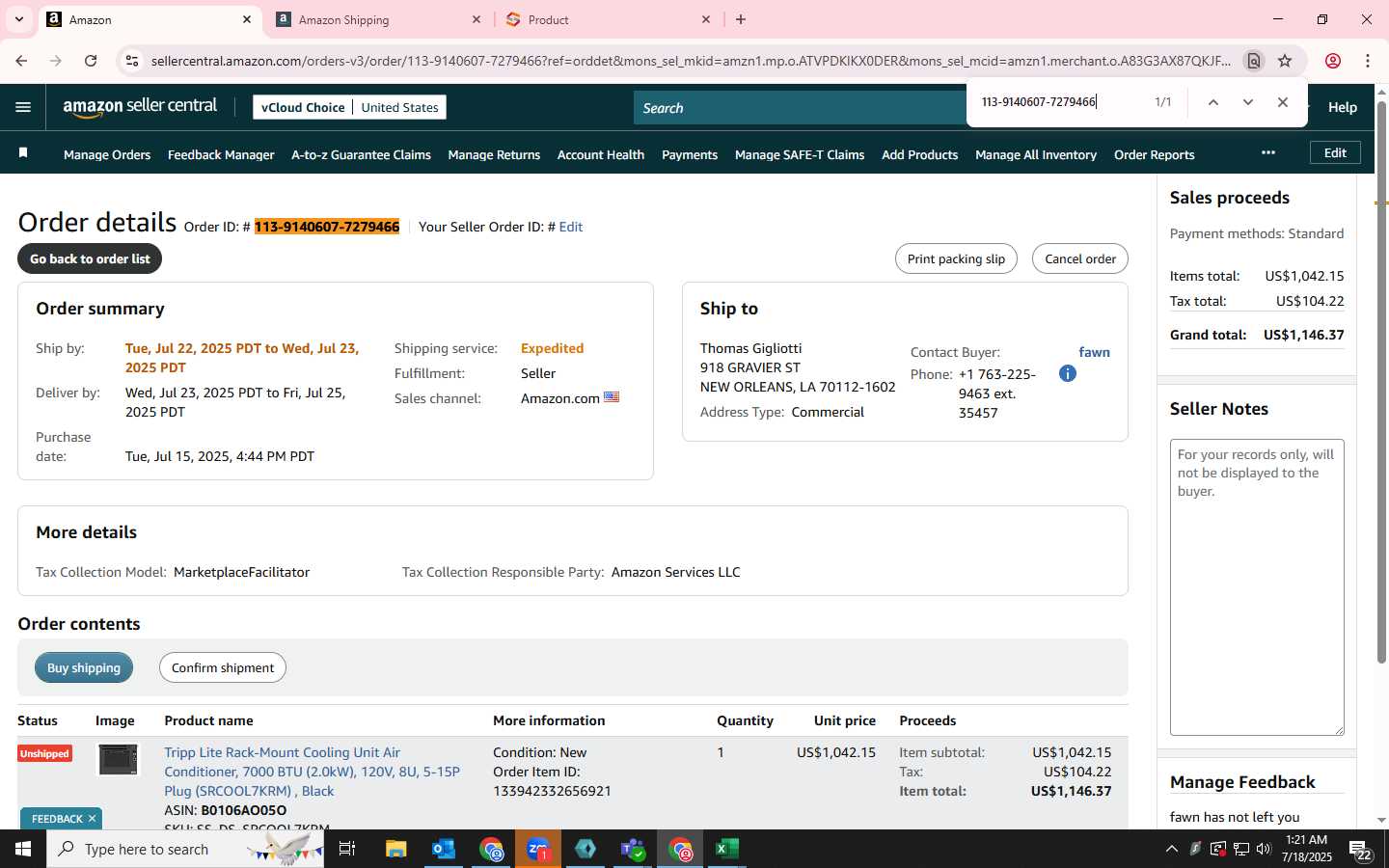
Task: Open the vCloud Choice United States account switcher
Action: pyautogui.click(x=349, y=107)
